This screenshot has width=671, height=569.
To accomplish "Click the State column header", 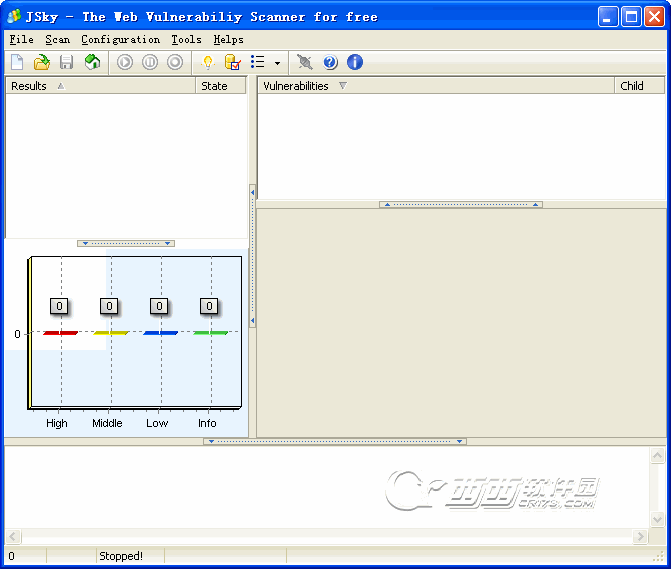I will 221,86.
